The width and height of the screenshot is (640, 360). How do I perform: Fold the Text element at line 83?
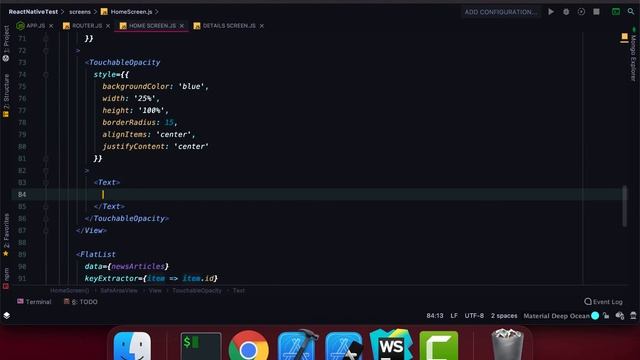click(x=46, y=182)
